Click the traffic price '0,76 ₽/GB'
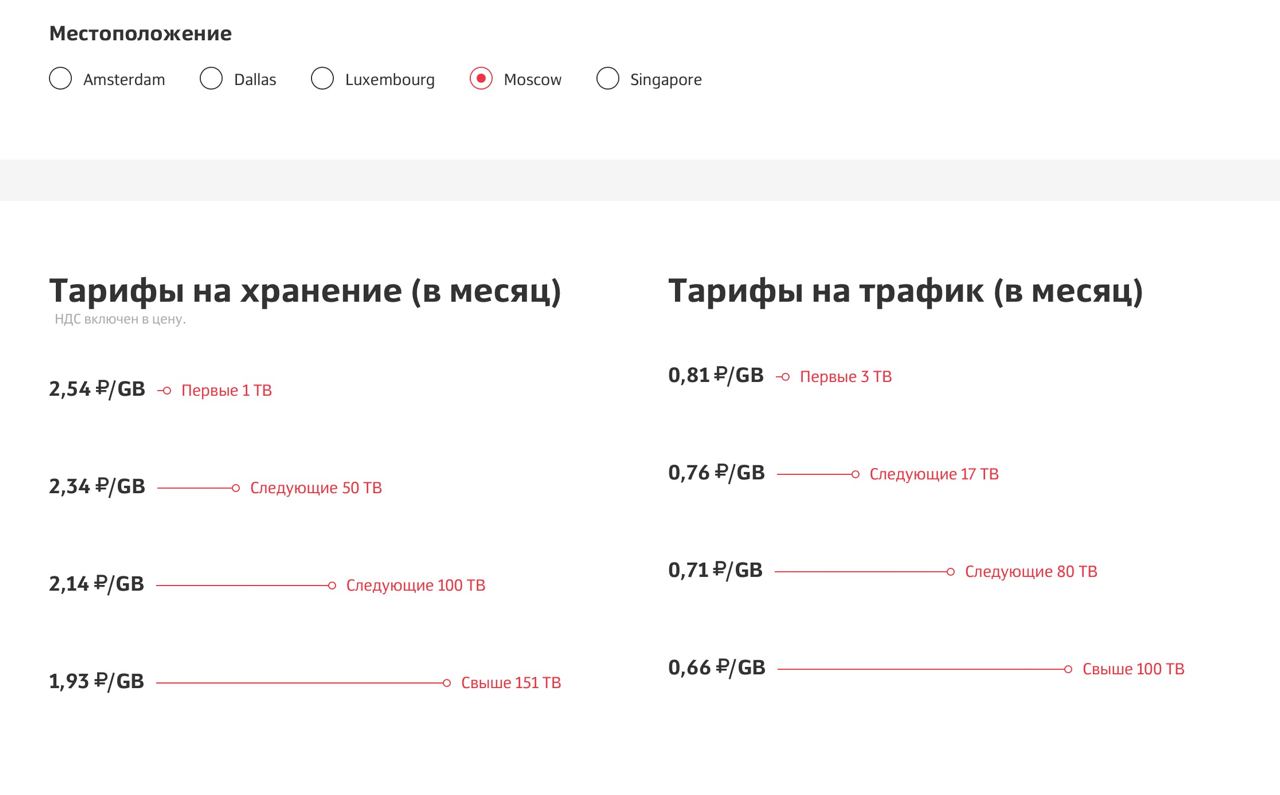This screenshot has width=1280, height=795. [717, 472]
